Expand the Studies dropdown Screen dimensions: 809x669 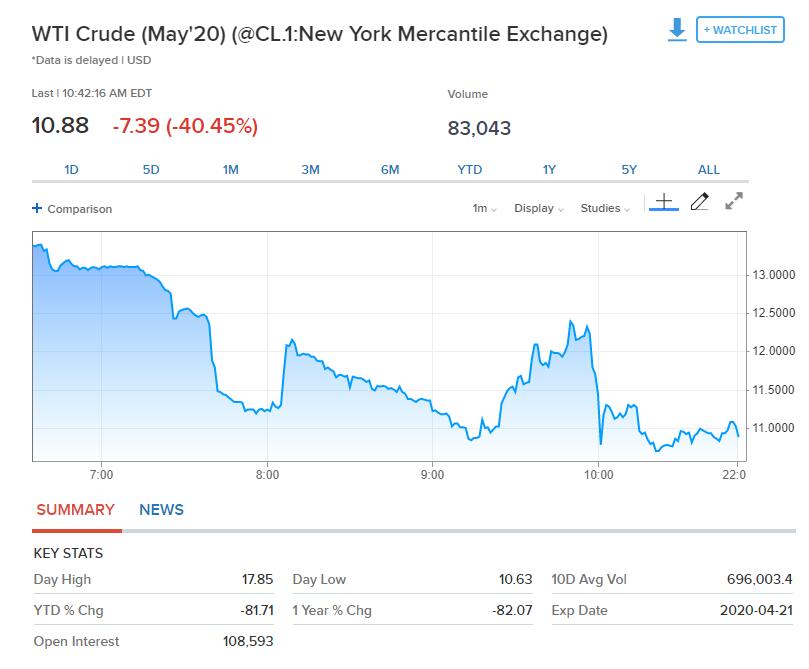pos(605,209)
